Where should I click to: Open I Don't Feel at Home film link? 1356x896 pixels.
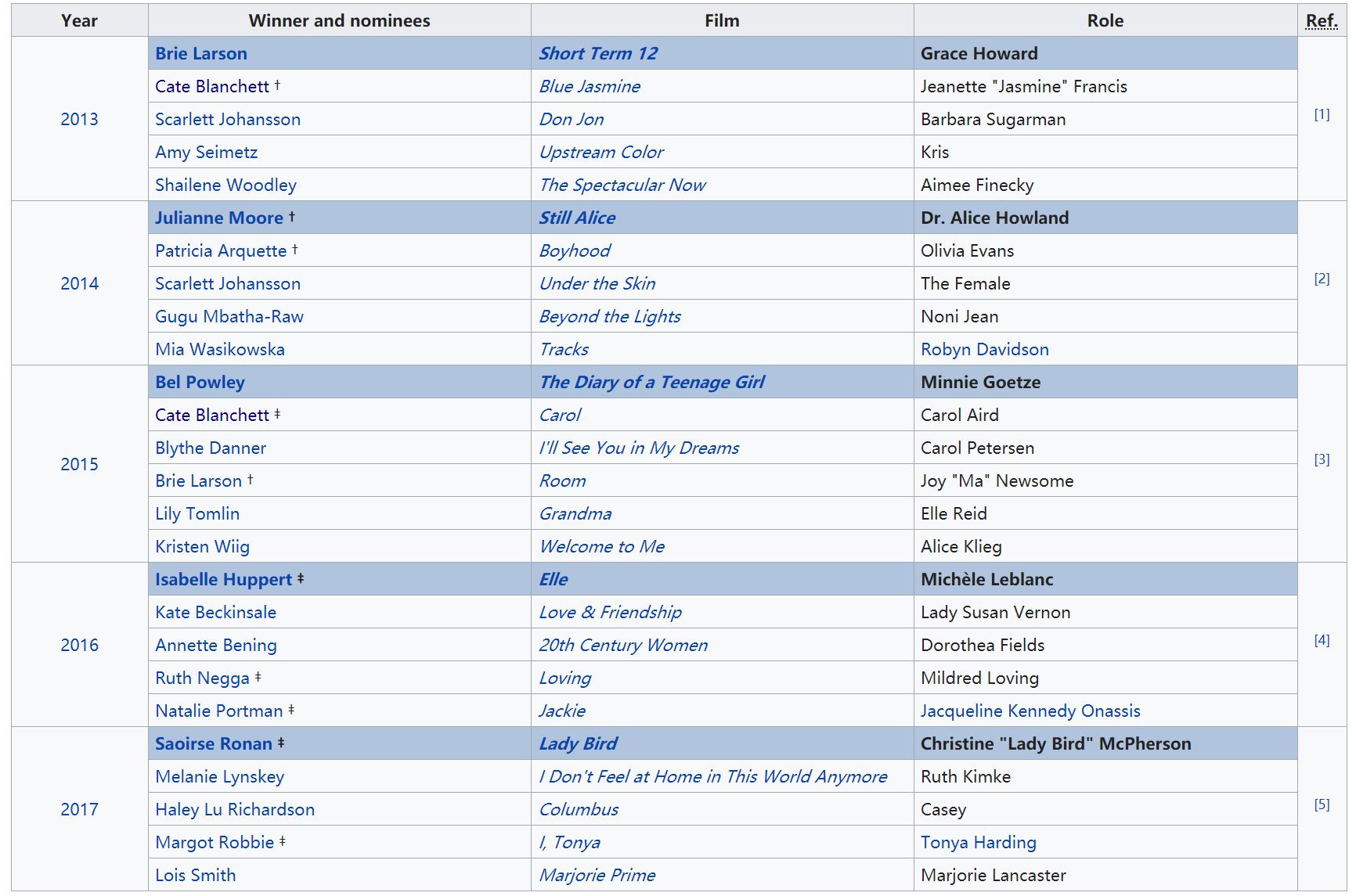pos(713,776)
